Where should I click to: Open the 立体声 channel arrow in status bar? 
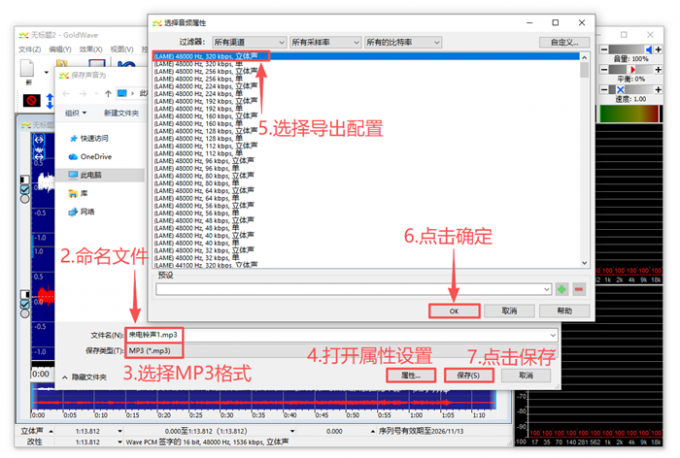(51, 431)
